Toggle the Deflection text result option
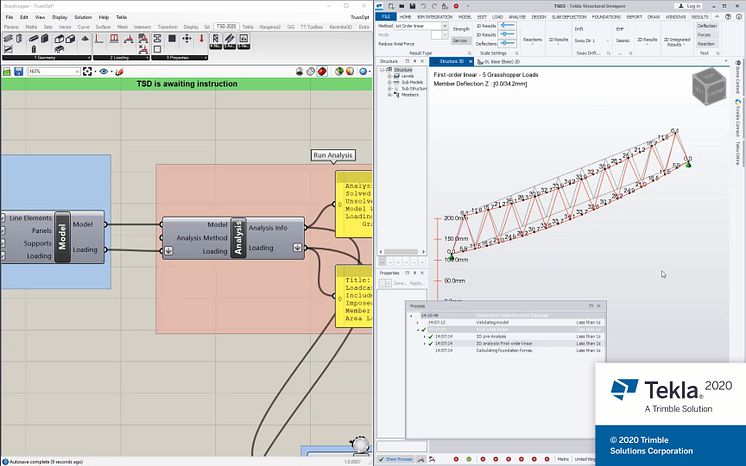 click(706, 26)
